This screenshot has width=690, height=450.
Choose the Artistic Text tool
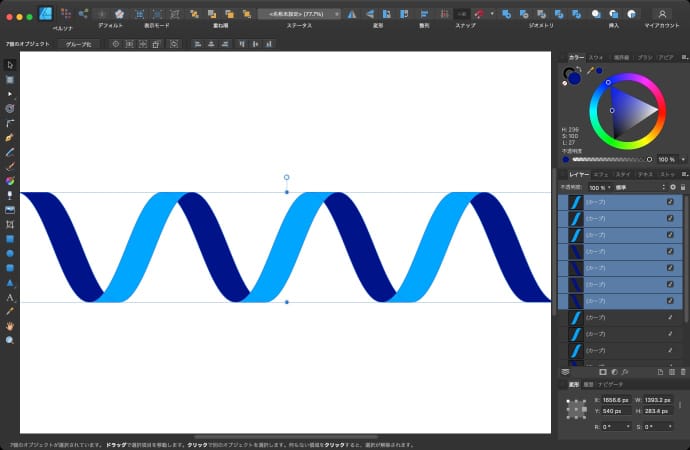pos(10,297)
